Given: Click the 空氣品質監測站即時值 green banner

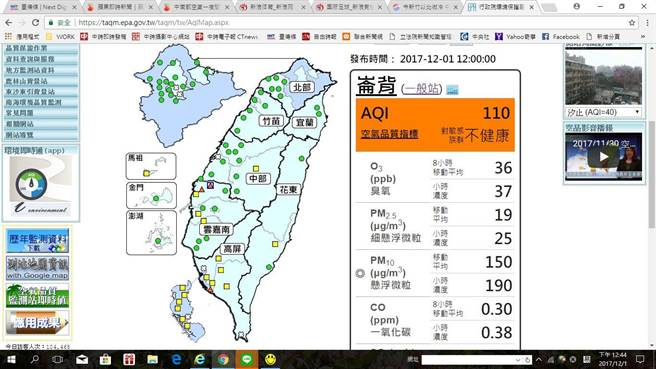Looking at the screenshot, I should point(38,295).
